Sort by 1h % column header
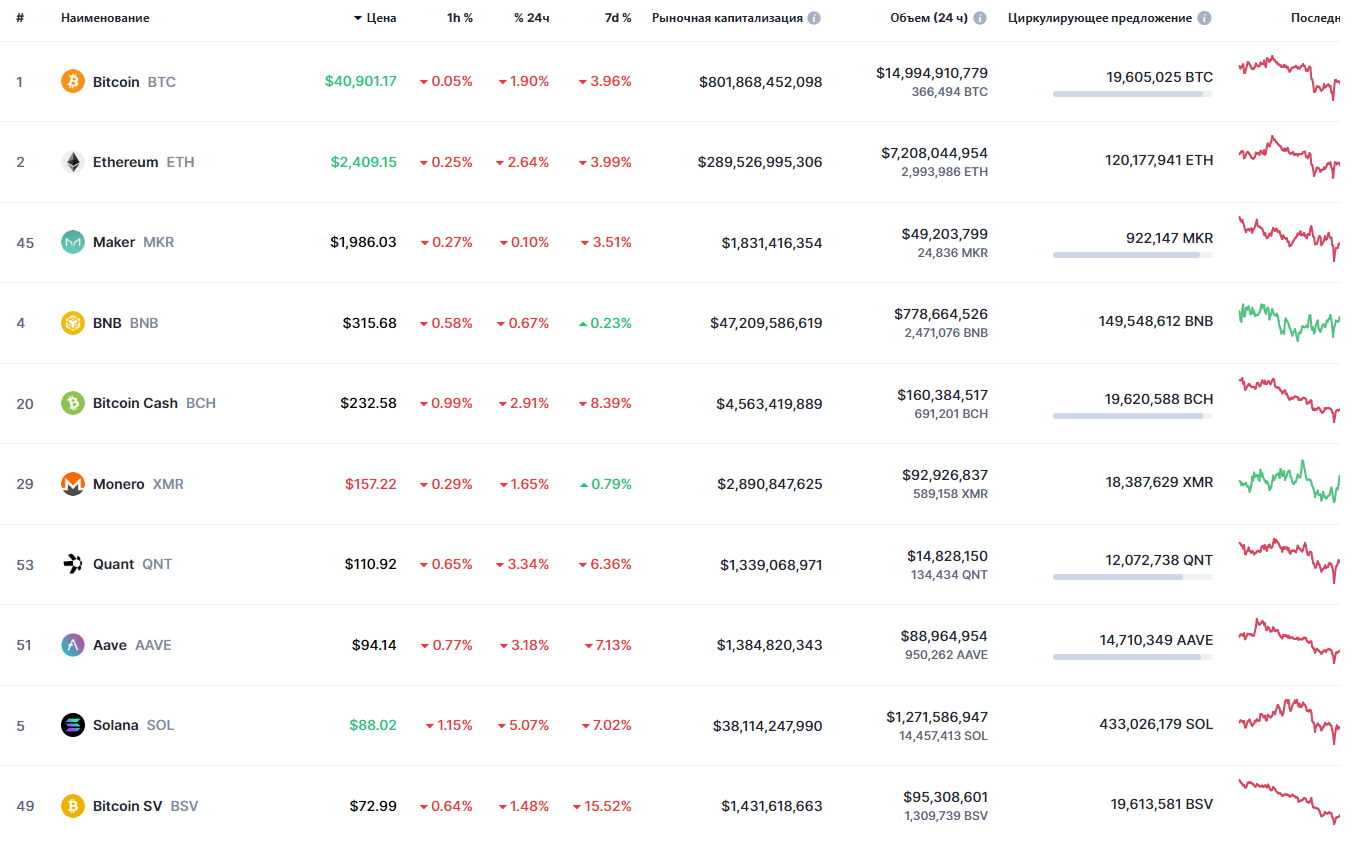The image size is (1359, 843). [x=460, y=18]
